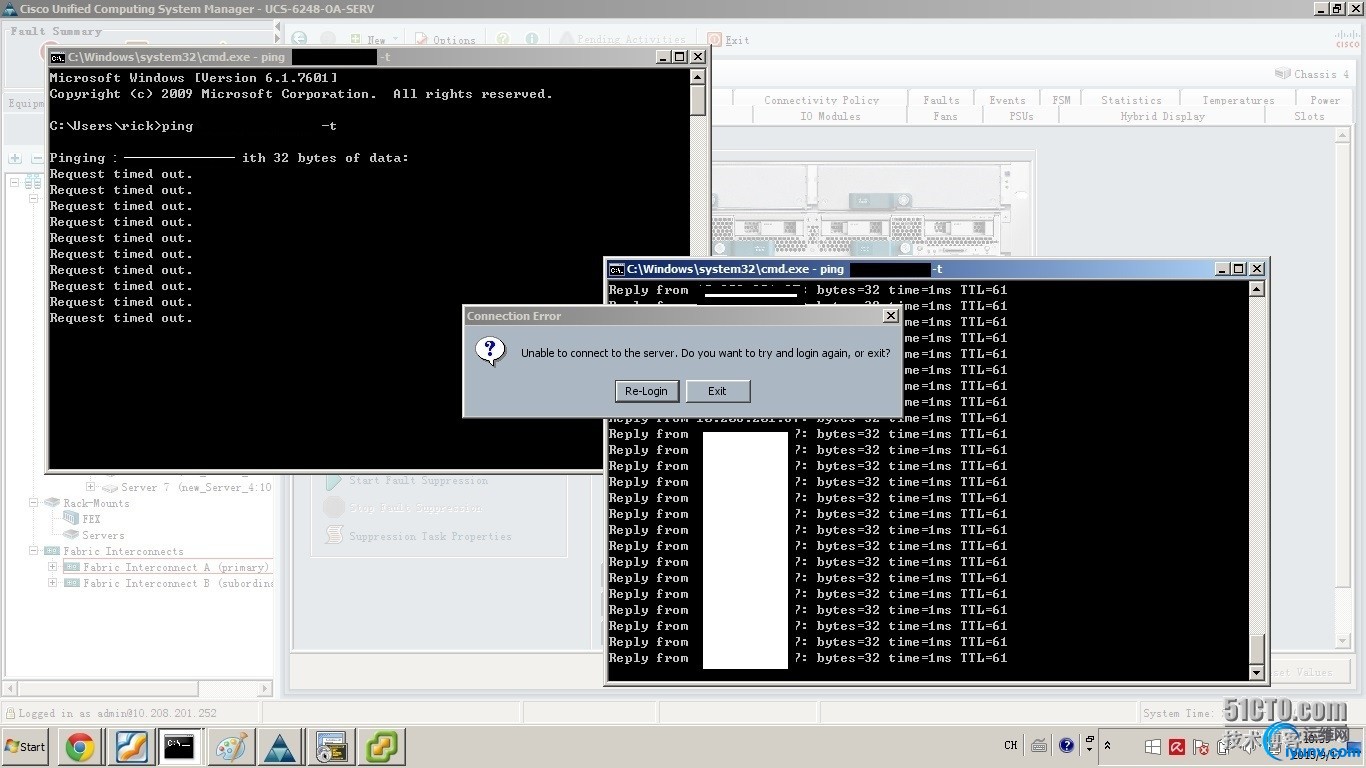The width and height of the screenshot is (1366, 768).
Task: Click the navigation tree horizontal scrollbar right arrow
Action: pos(266,689)
